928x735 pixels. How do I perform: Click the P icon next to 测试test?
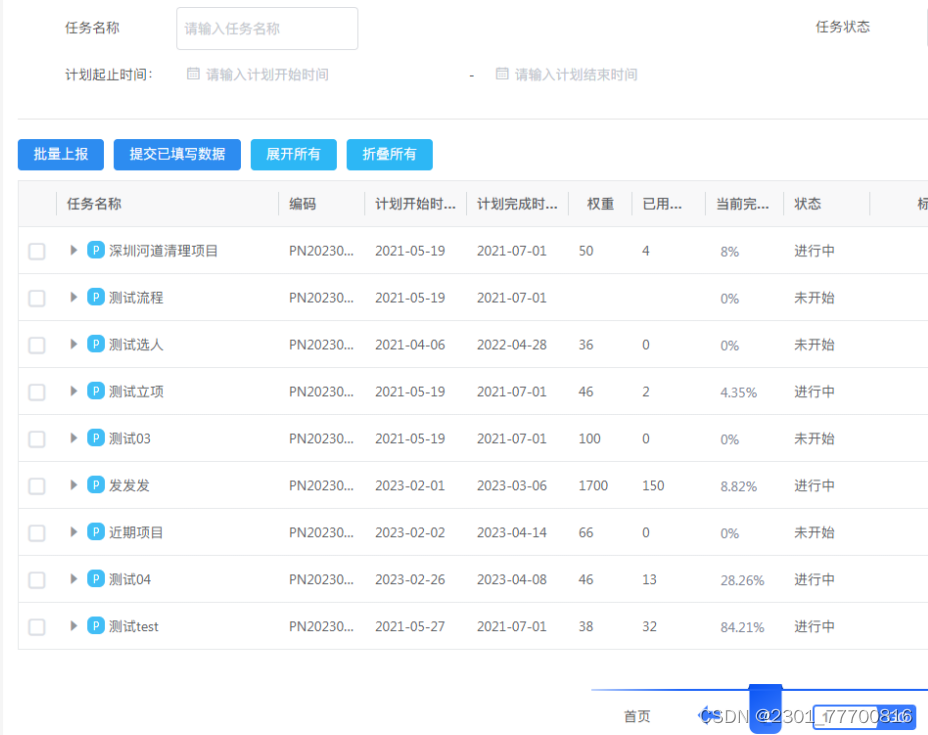click(96, 625)
